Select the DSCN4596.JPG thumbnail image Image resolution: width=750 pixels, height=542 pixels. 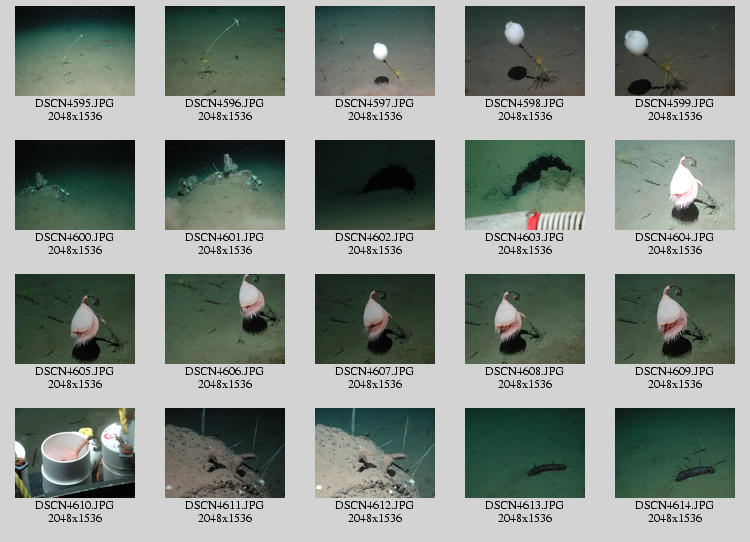(225, 51)
